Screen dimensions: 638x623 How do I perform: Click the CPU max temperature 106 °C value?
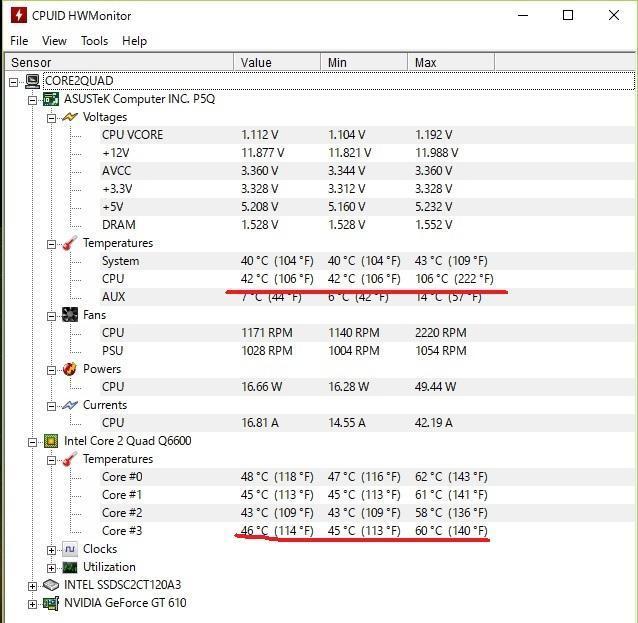pyautogui.click(x=454, y=279)
